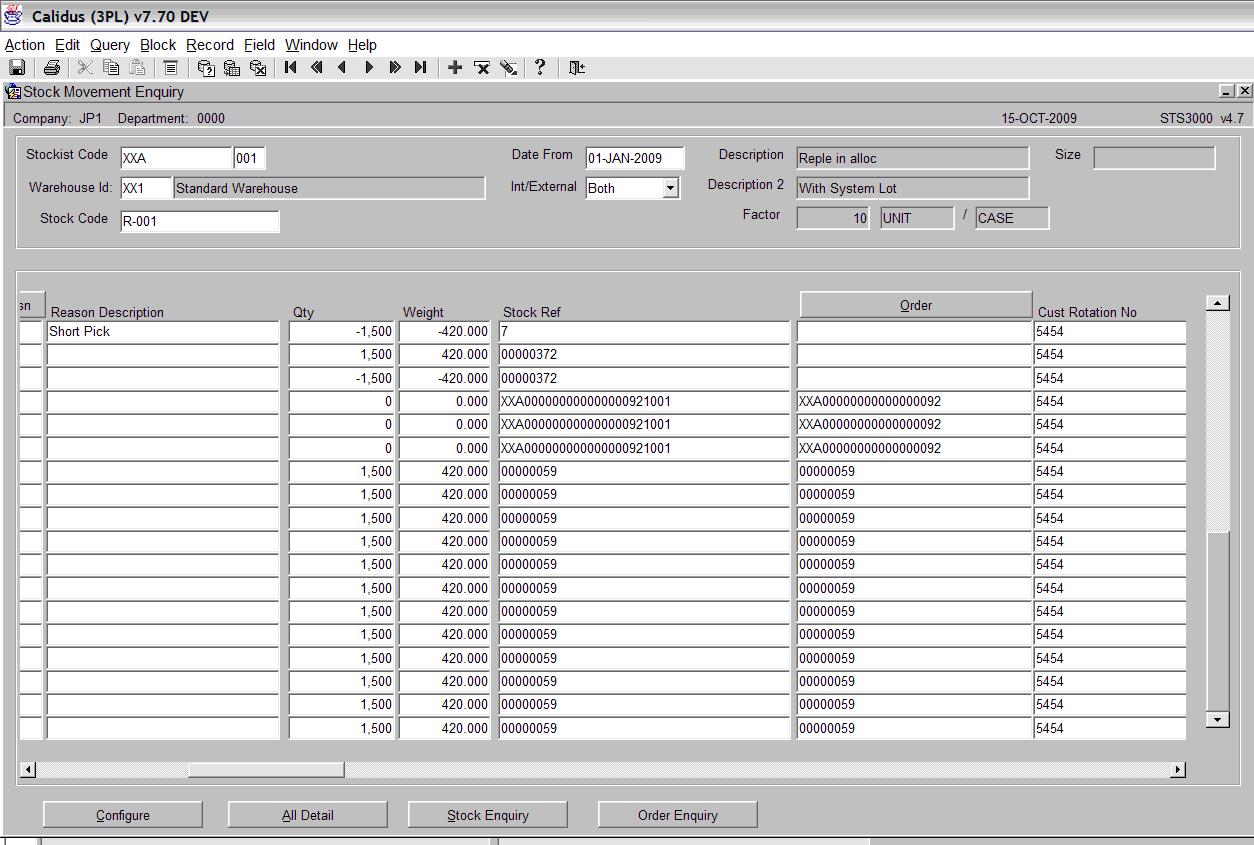Click the Description 2 With System Lot field
The height and width of the screenshot is (845, 1254).
tap(912, 188)
